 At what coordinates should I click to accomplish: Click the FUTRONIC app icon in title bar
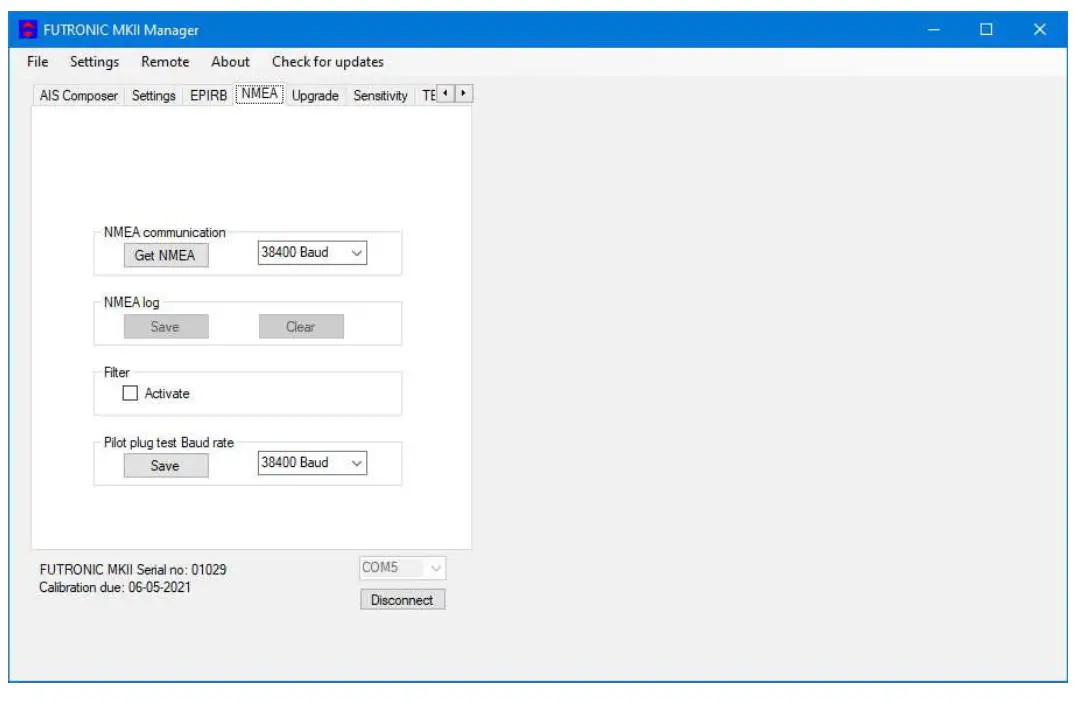pyautogui.click(x=27, y=29)
